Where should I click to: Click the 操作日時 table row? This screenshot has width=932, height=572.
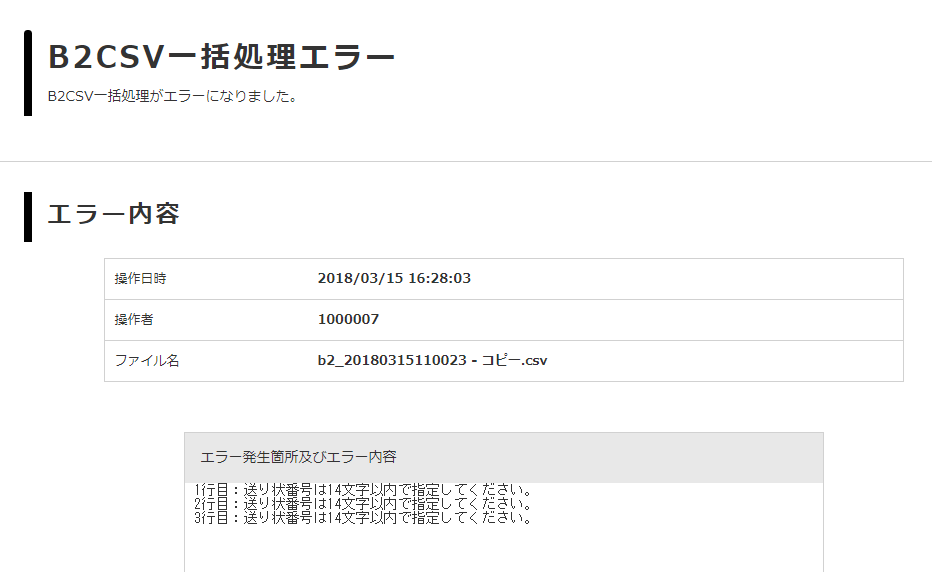(504, 279)
